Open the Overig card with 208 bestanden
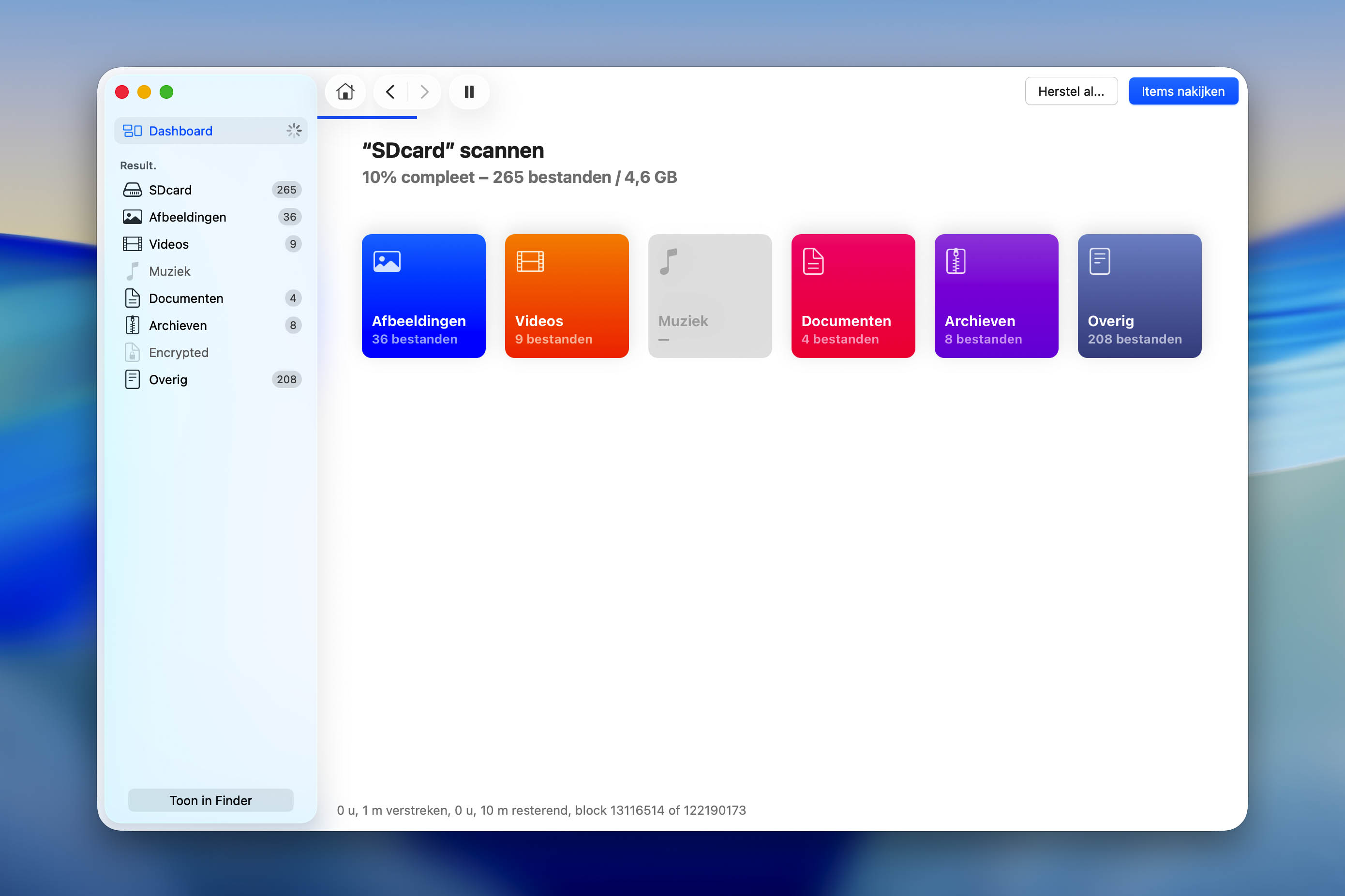This screenshot has width=1345, height=896. (1139, 296)
